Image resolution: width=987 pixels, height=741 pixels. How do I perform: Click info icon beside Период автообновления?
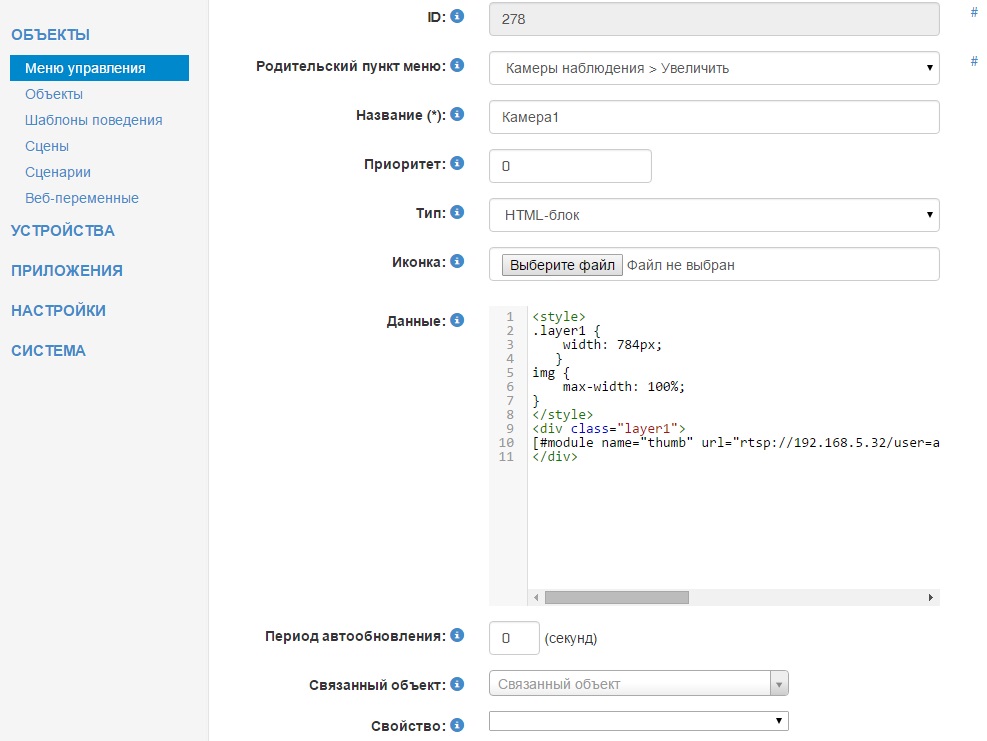(457, 635)
